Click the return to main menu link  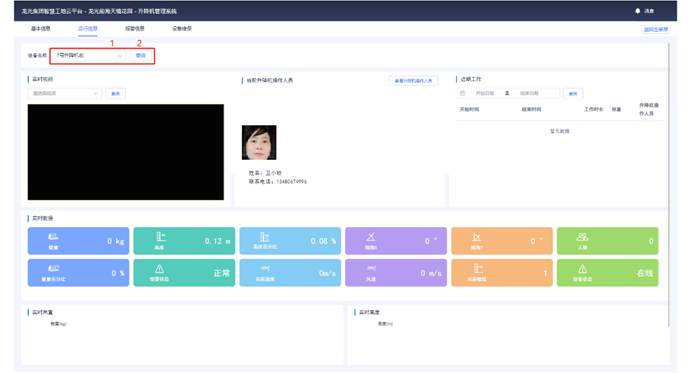click(656, 30)
